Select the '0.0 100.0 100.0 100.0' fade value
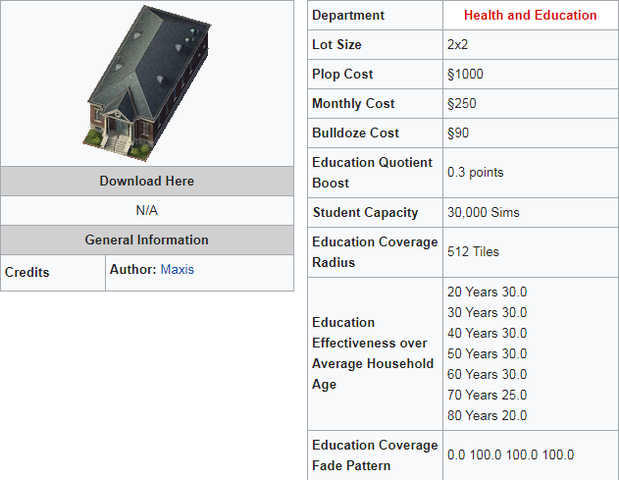 (510, 455)
